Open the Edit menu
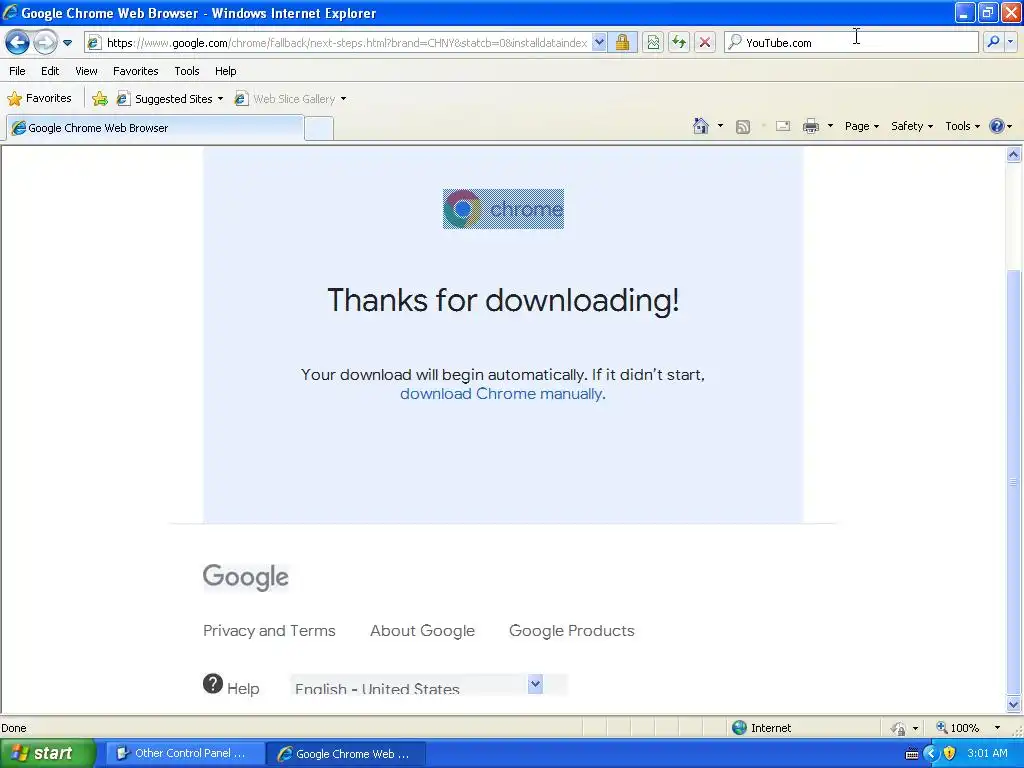This screenshot has width=1024, height=768. click(x=50, y=71)
